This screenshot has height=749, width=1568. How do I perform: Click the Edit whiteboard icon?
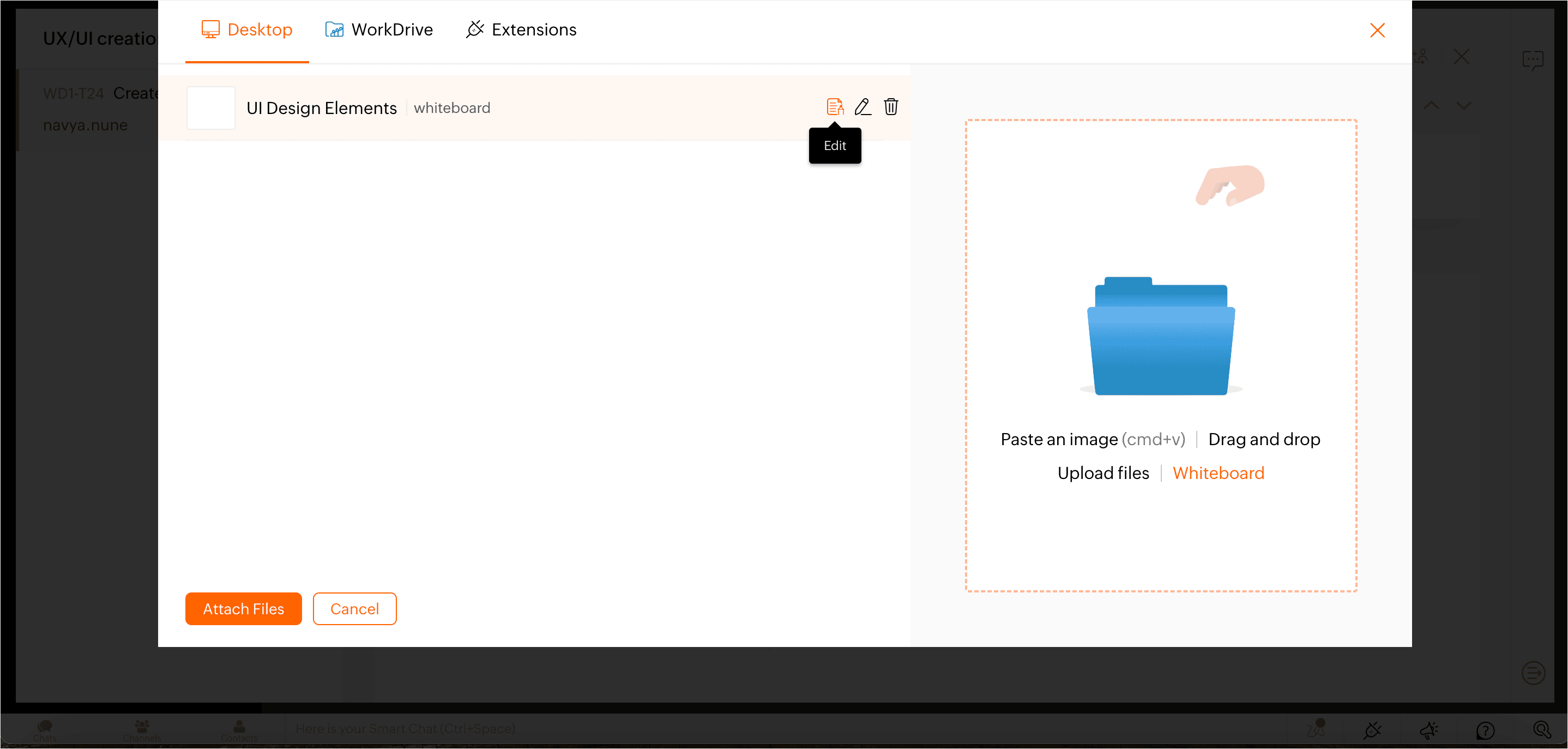[835, 107]
